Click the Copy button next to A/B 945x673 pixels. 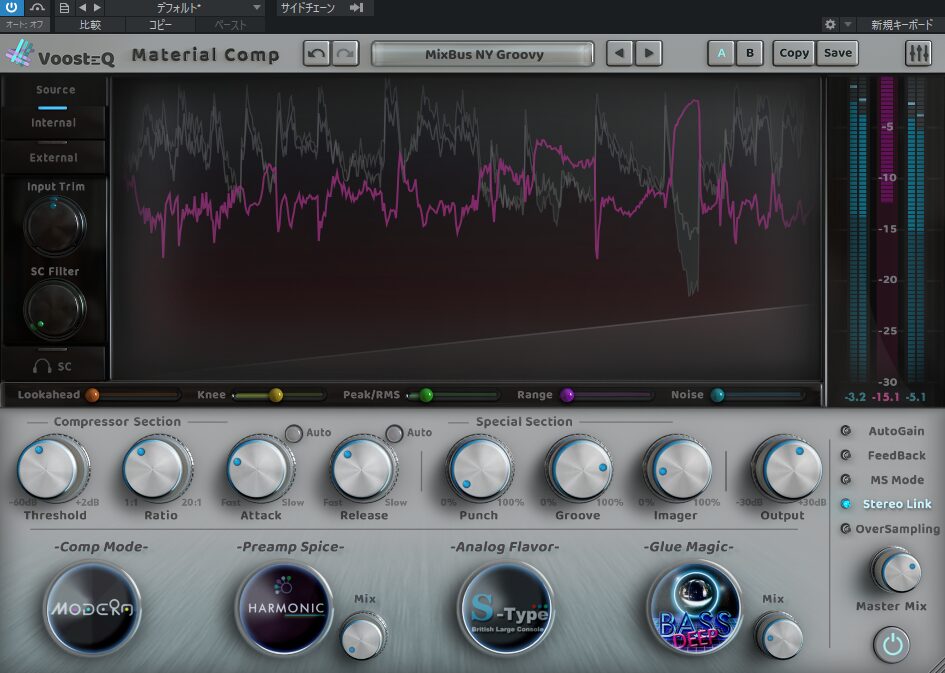coord(794,54)
